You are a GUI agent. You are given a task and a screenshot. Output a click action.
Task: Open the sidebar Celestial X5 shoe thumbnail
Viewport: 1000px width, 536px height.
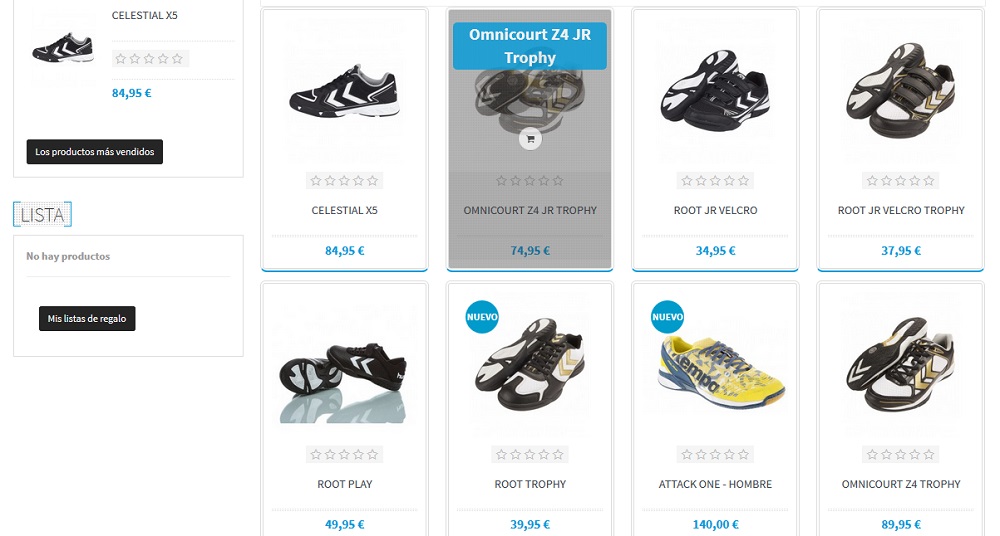[63, 48]
